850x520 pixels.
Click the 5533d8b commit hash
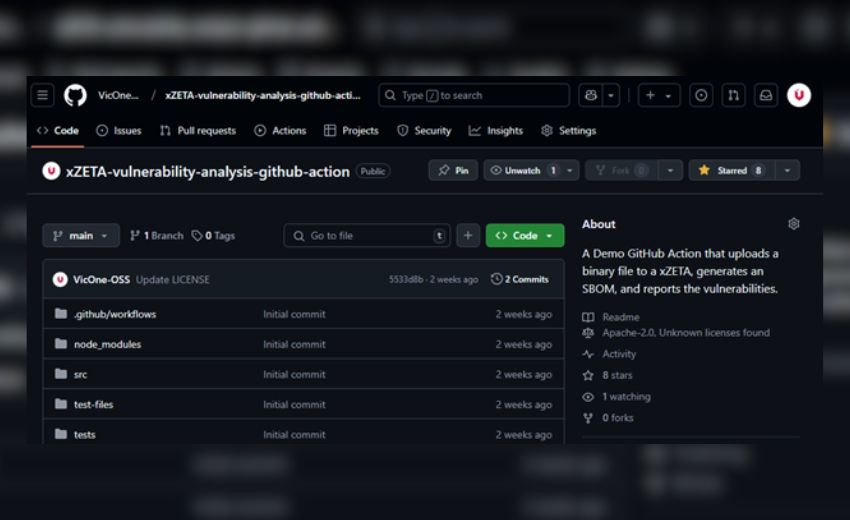pos(405,279)
